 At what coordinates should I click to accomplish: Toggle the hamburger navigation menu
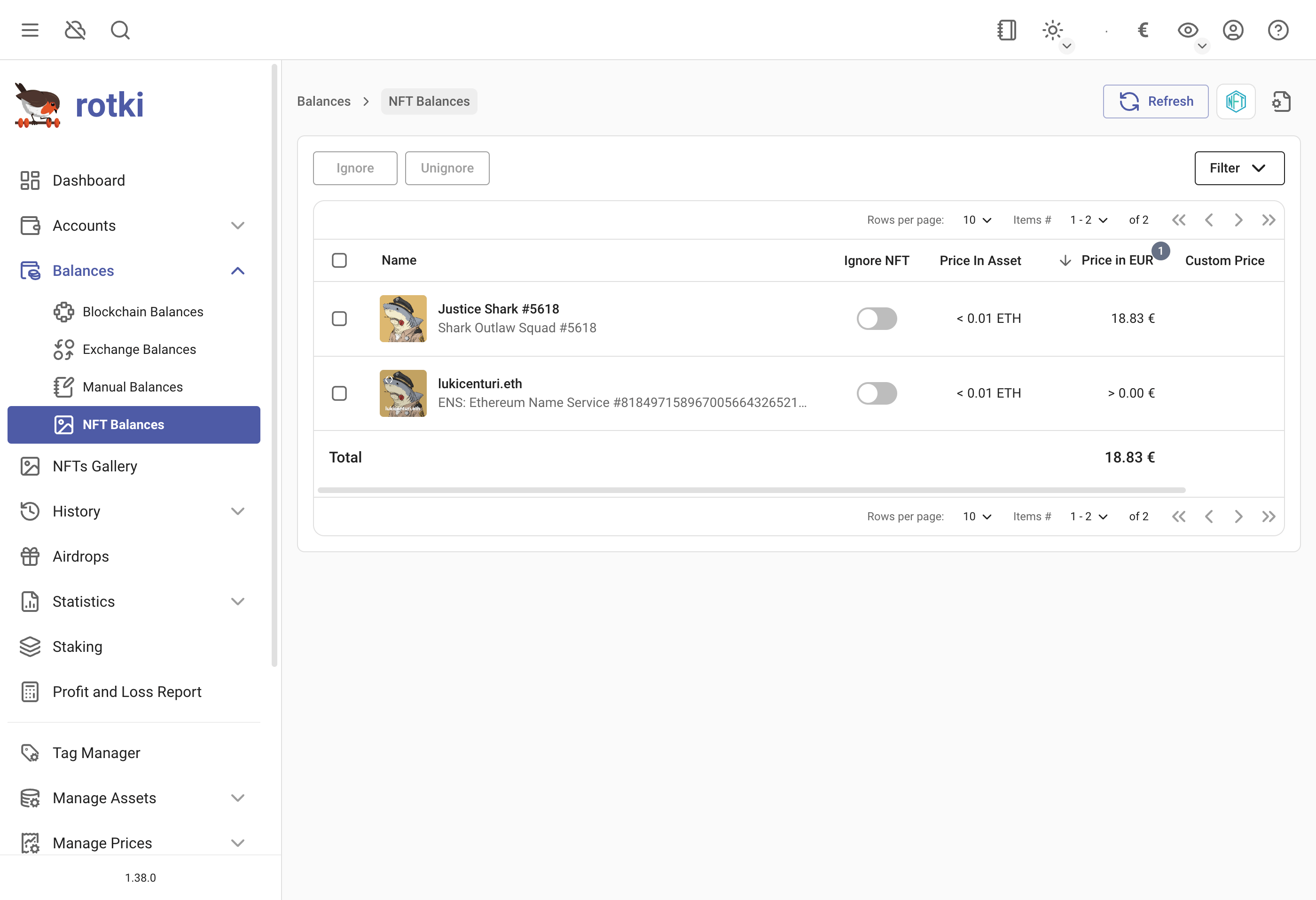[30, 30]
